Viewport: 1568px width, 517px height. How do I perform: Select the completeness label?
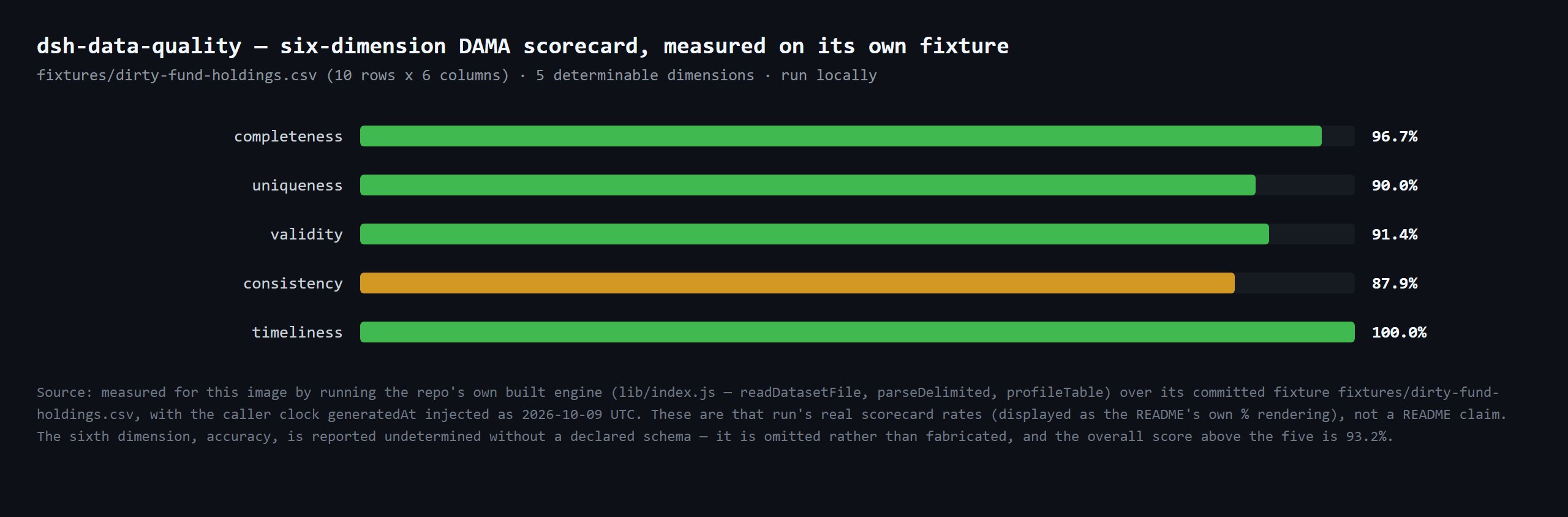pyautogui.click(x=288, y=137)
